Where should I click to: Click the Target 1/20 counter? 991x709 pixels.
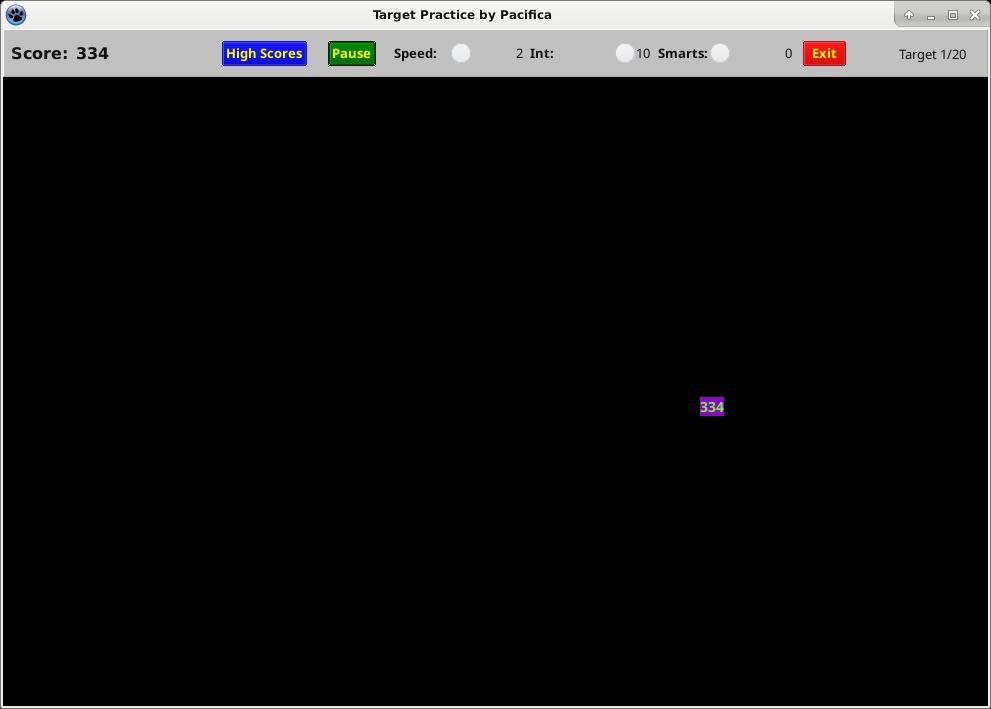tap(932, 54)
